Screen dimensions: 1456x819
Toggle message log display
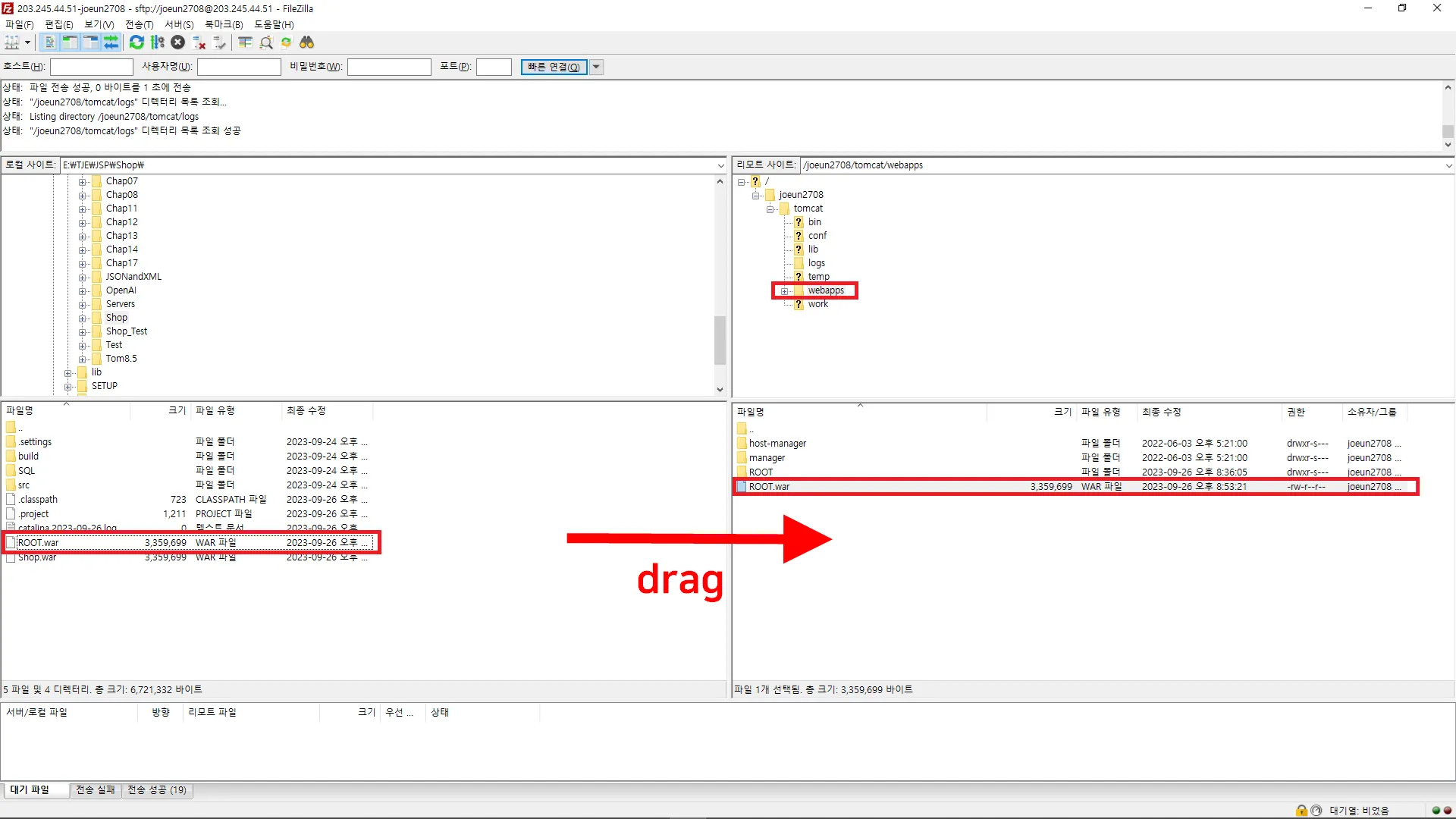(x=50, y=42)
